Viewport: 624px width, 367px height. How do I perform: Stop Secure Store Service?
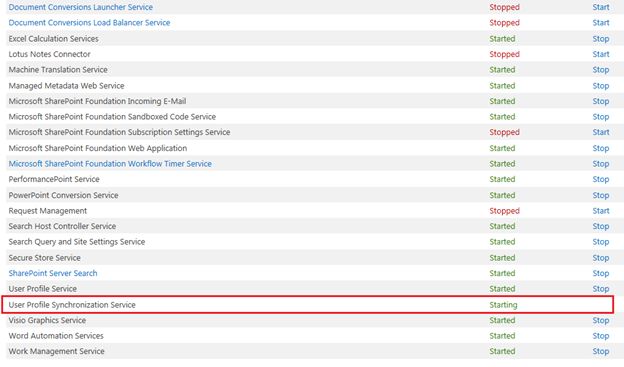601,258
